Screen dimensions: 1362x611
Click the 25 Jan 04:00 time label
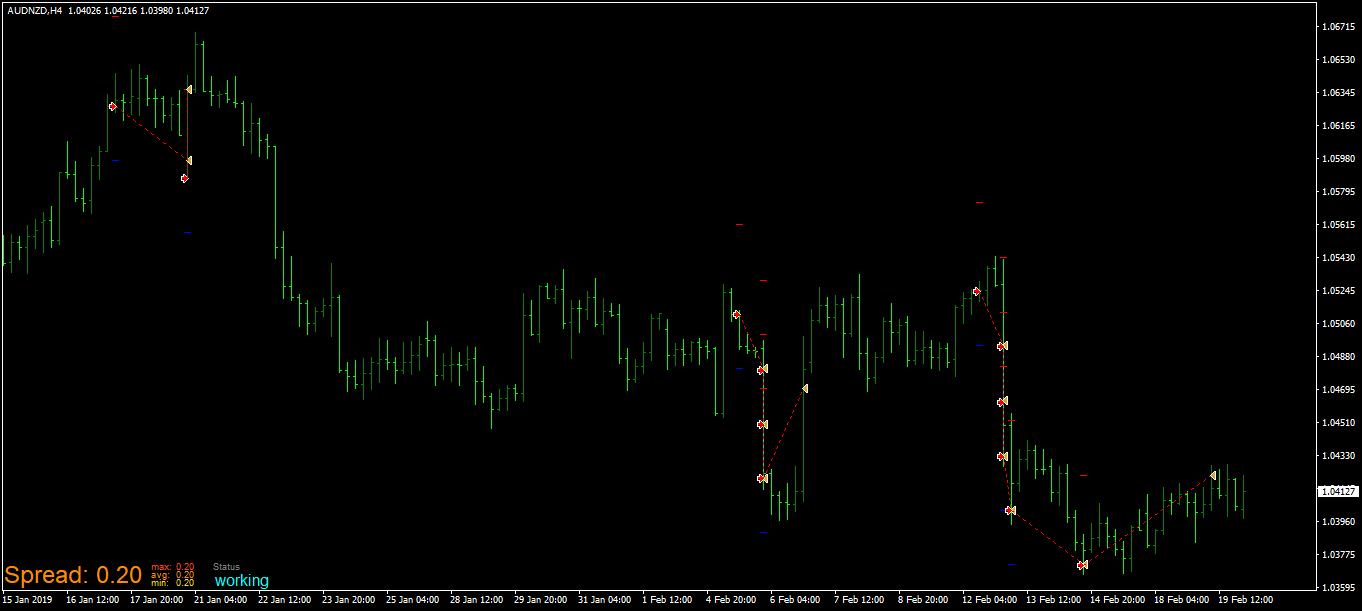(x=413, y=600)
